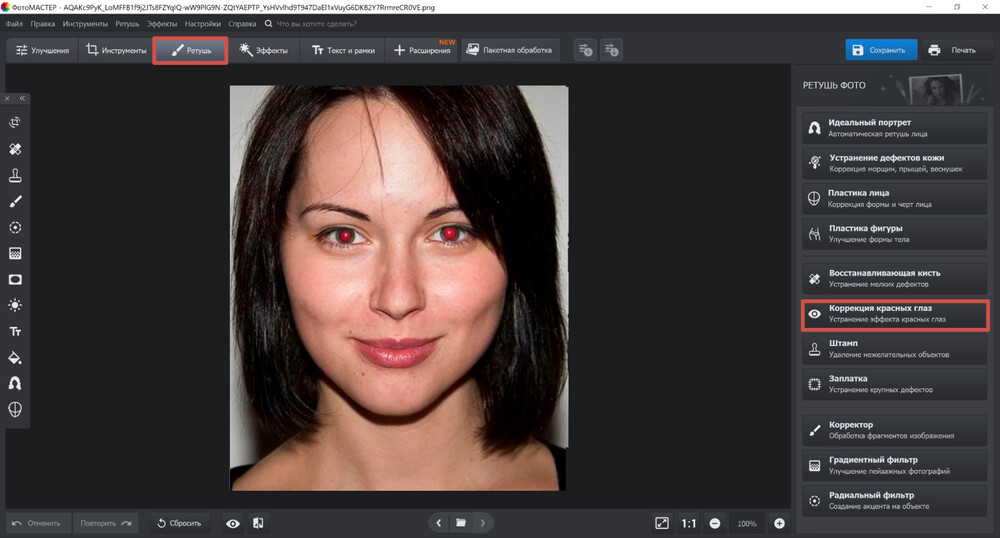Select the healing brush icon in left toolbar
The width and height of the screenshot is (1000, 538).
tap(16, 149)
